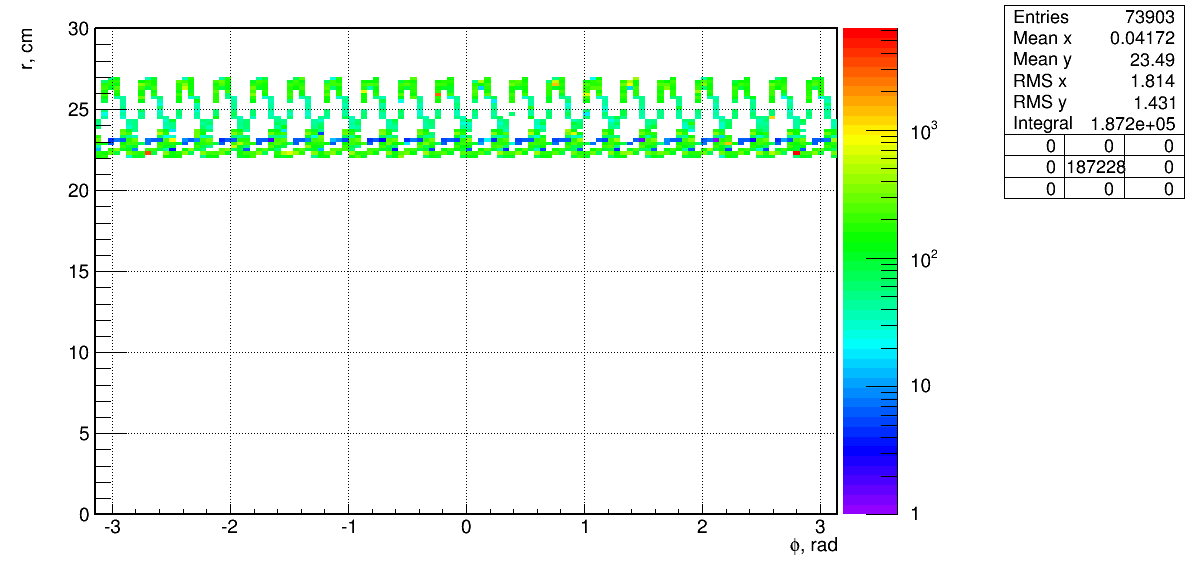The width and height of the screenshot is (1196, 572).
Task: Click the purple bottom of color palette
Action: [870, 509]
